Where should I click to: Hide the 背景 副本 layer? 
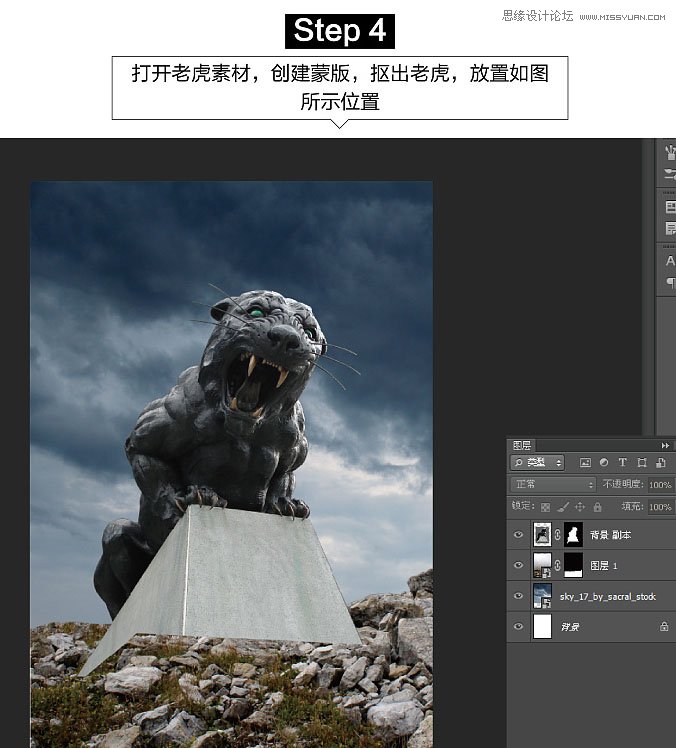point(518,536)
